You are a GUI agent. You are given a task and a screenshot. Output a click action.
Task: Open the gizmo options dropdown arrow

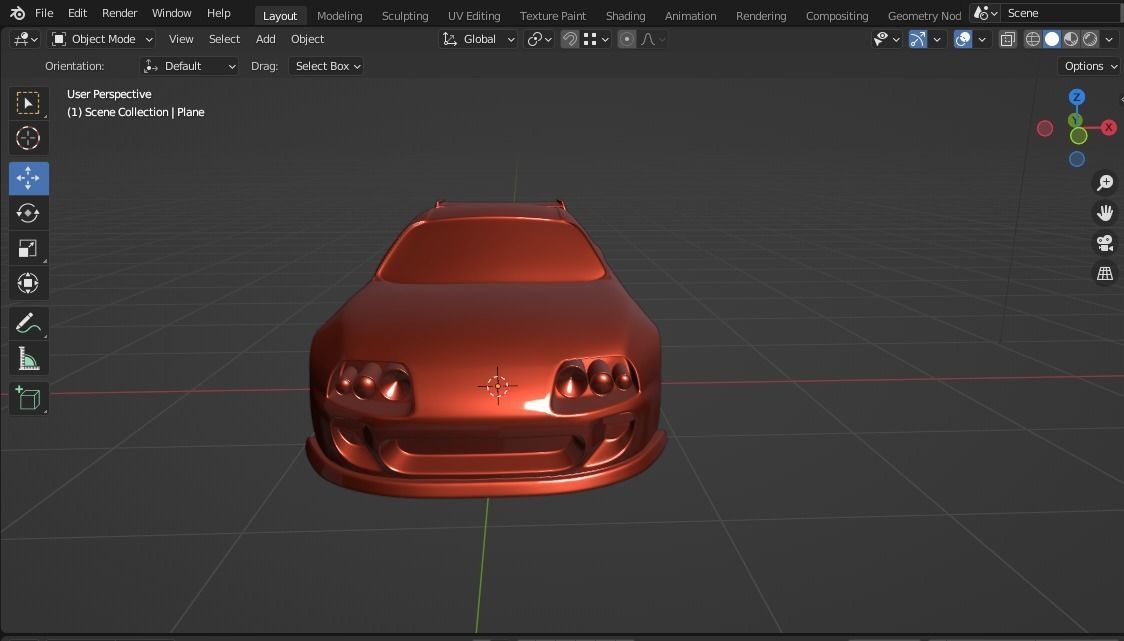tap(937, 39)
